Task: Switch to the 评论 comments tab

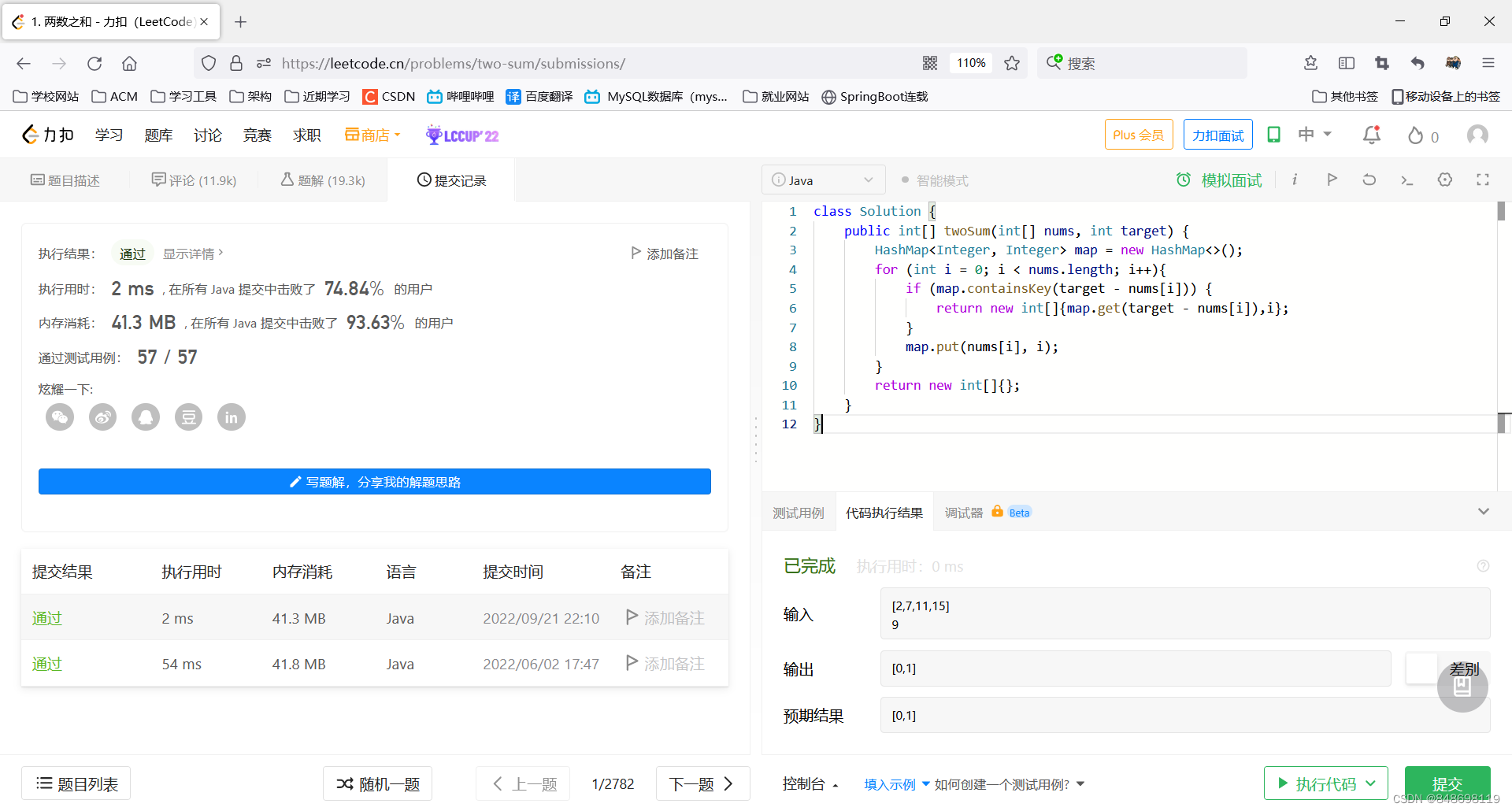Action: 194,180
